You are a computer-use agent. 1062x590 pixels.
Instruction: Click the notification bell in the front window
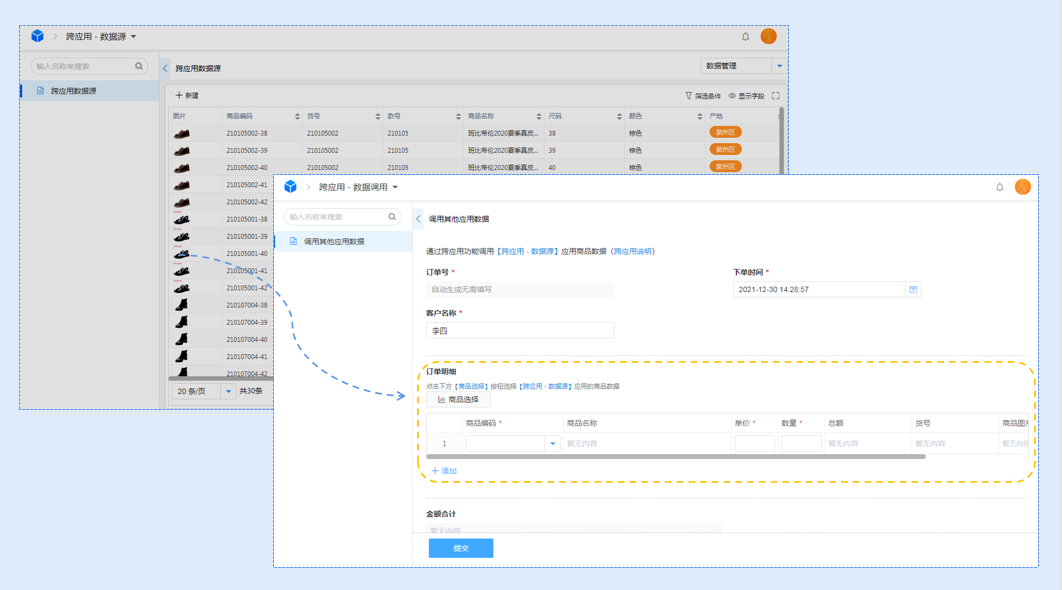[999, 187]
